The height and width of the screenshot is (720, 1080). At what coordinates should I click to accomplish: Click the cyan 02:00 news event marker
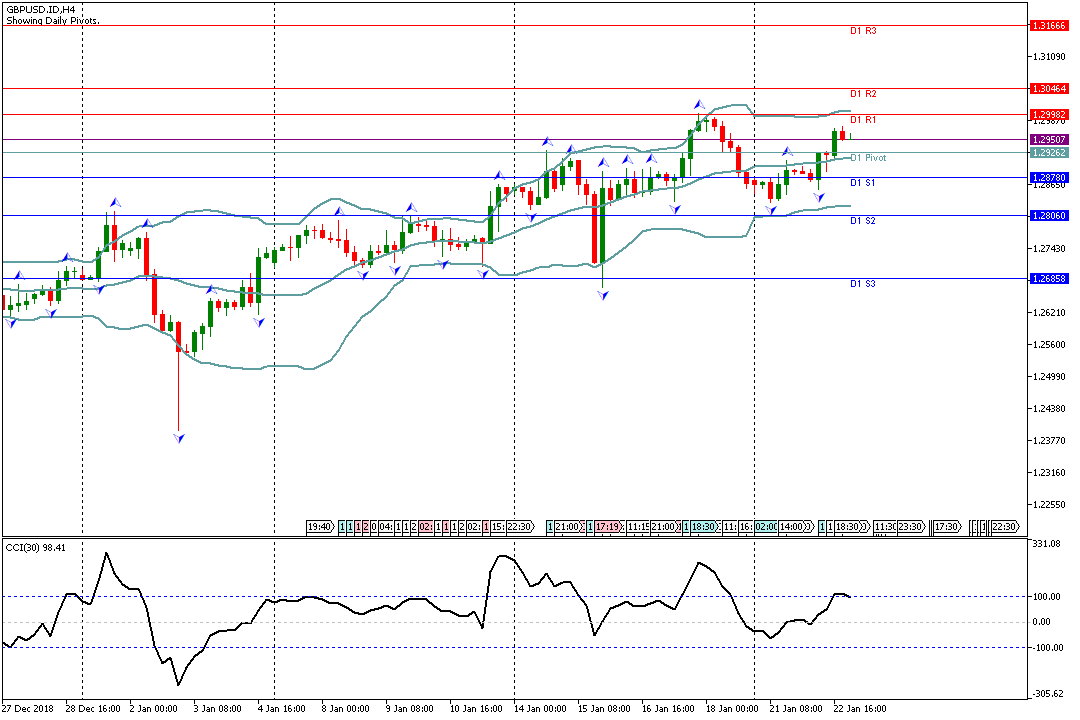pos(766,526)
